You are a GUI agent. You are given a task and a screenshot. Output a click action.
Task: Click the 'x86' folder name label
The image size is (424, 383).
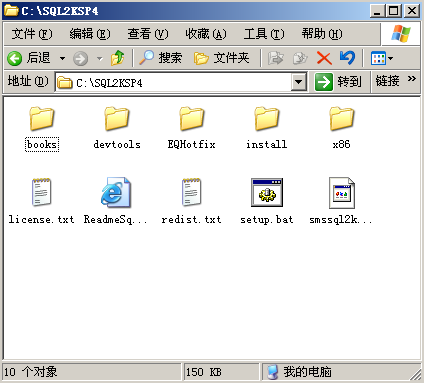tap(342, 144)
